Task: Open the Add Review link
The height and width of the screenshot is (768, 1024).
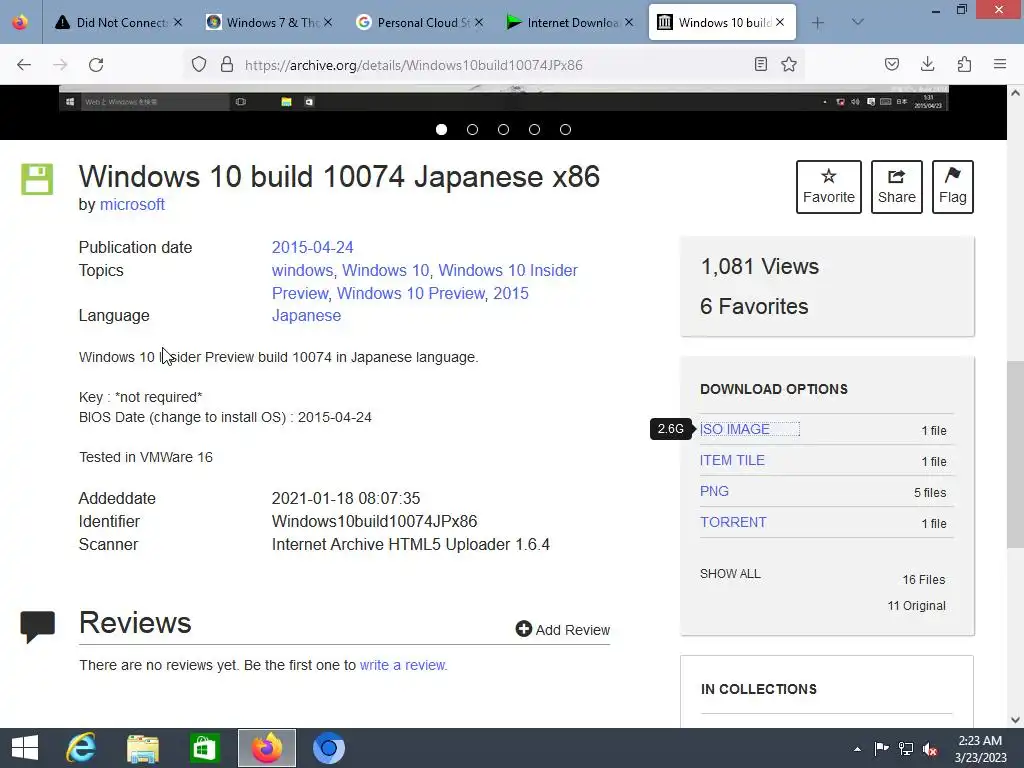Action: (563, 630)
